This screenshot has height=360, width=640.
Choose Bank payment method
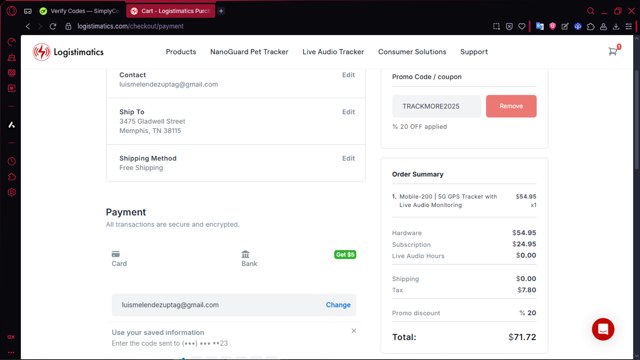[249, 259]
